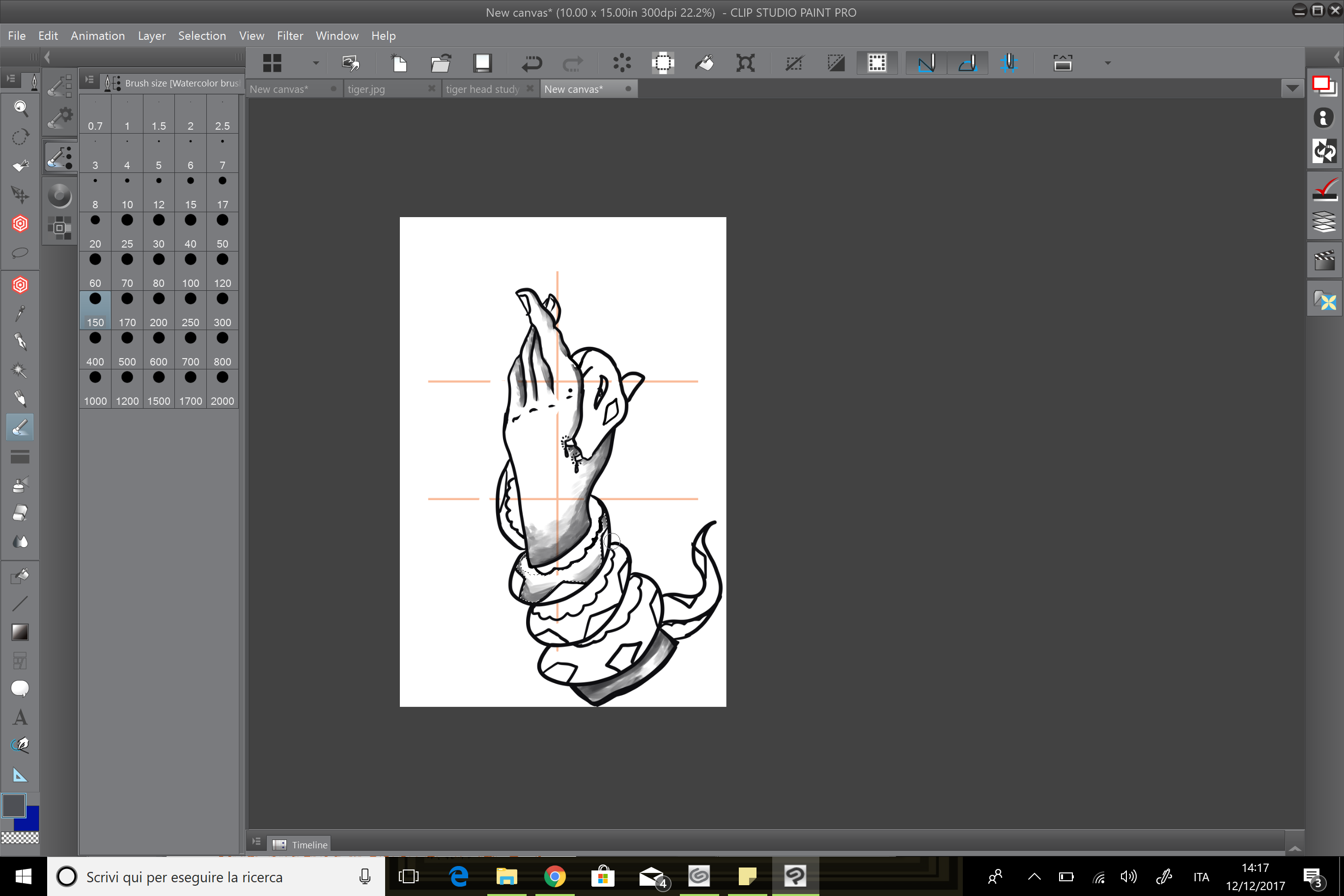1344x896 pixels.
Task: Toggle the grid display button
Action: [x=877, y=63]
